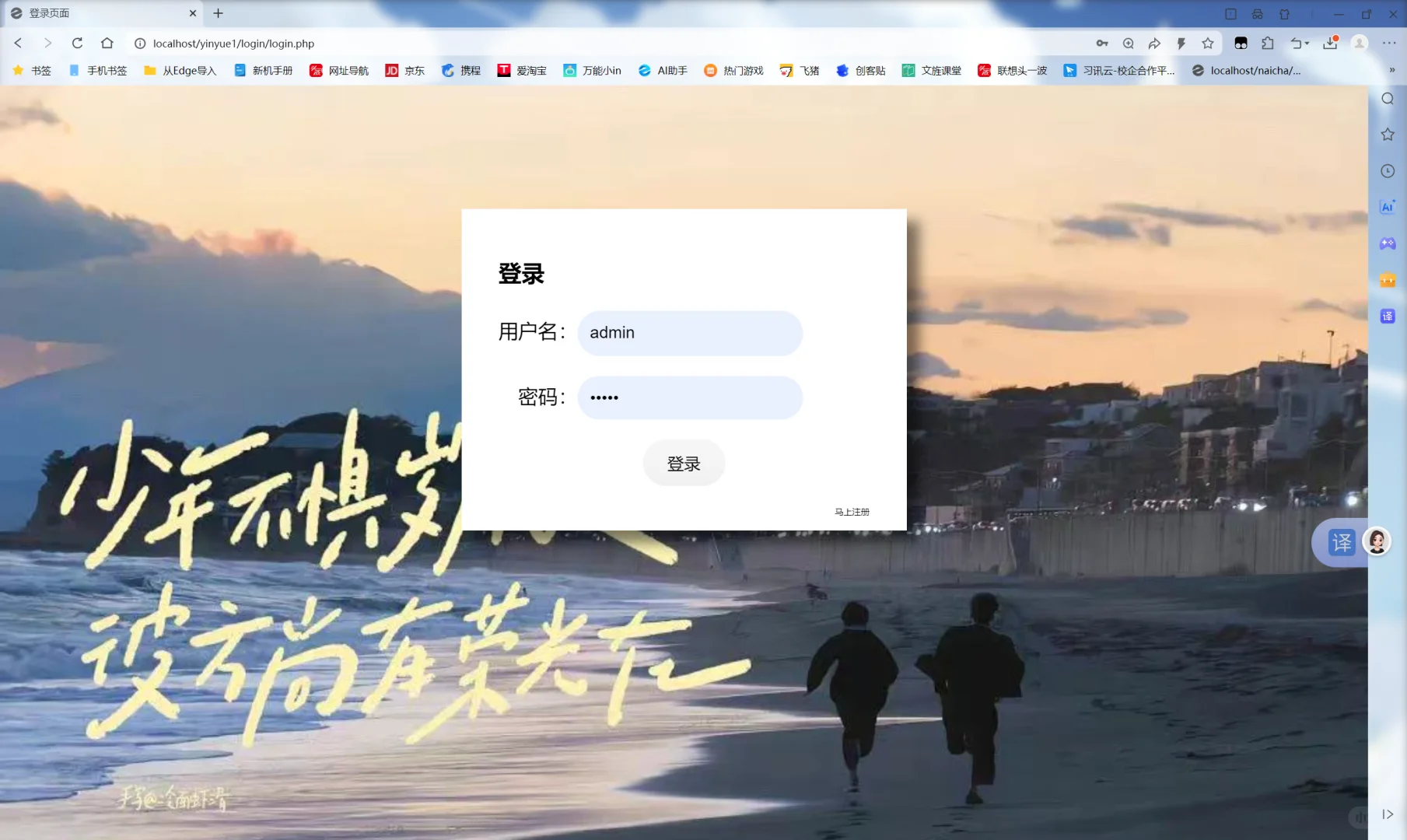Open the AI assistant panel in right sidebar
The width and height of the screenshot is (1407, 840).
coord(1388,206)
